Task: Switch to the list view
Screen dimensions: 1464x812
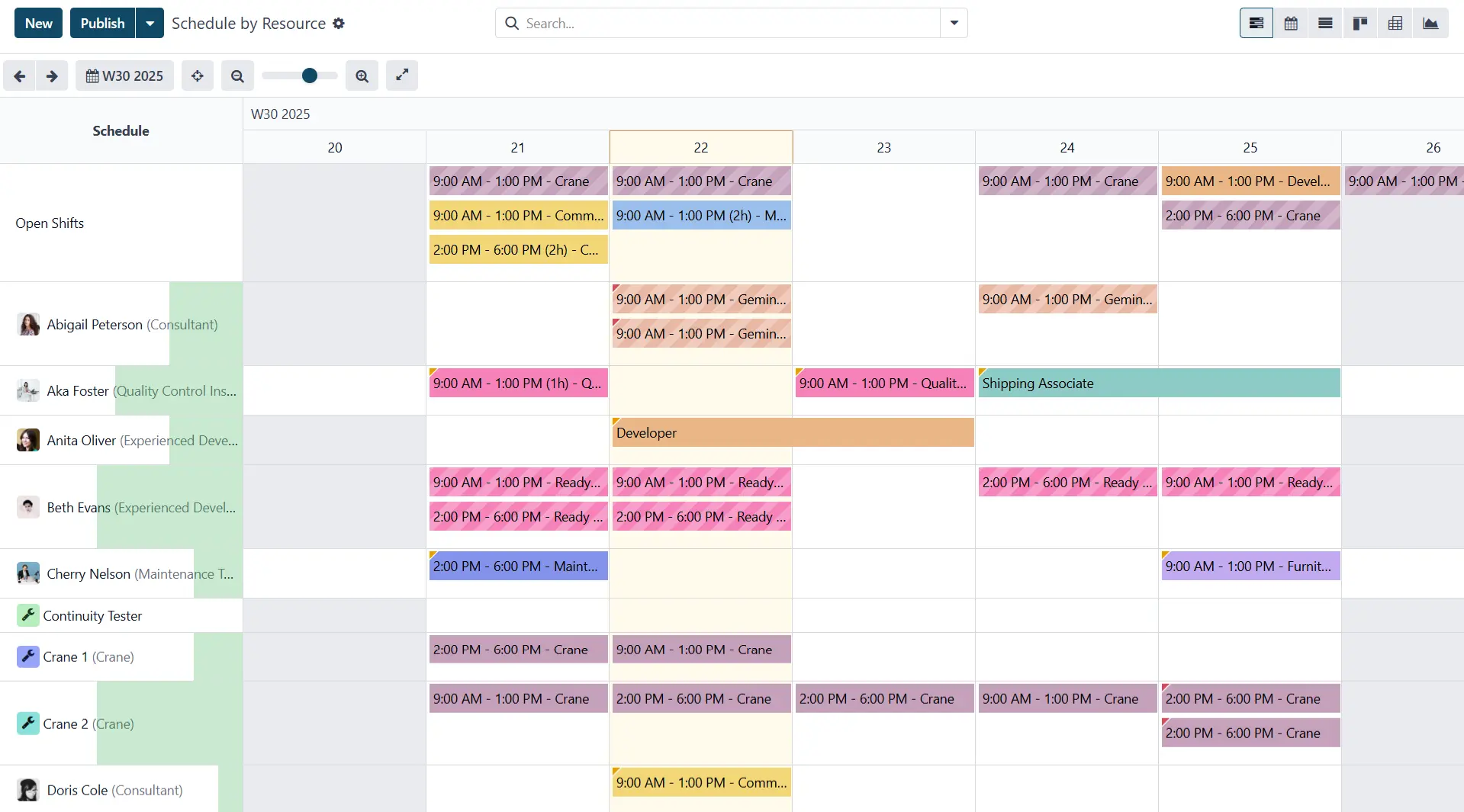Action: coord(1325,24)
